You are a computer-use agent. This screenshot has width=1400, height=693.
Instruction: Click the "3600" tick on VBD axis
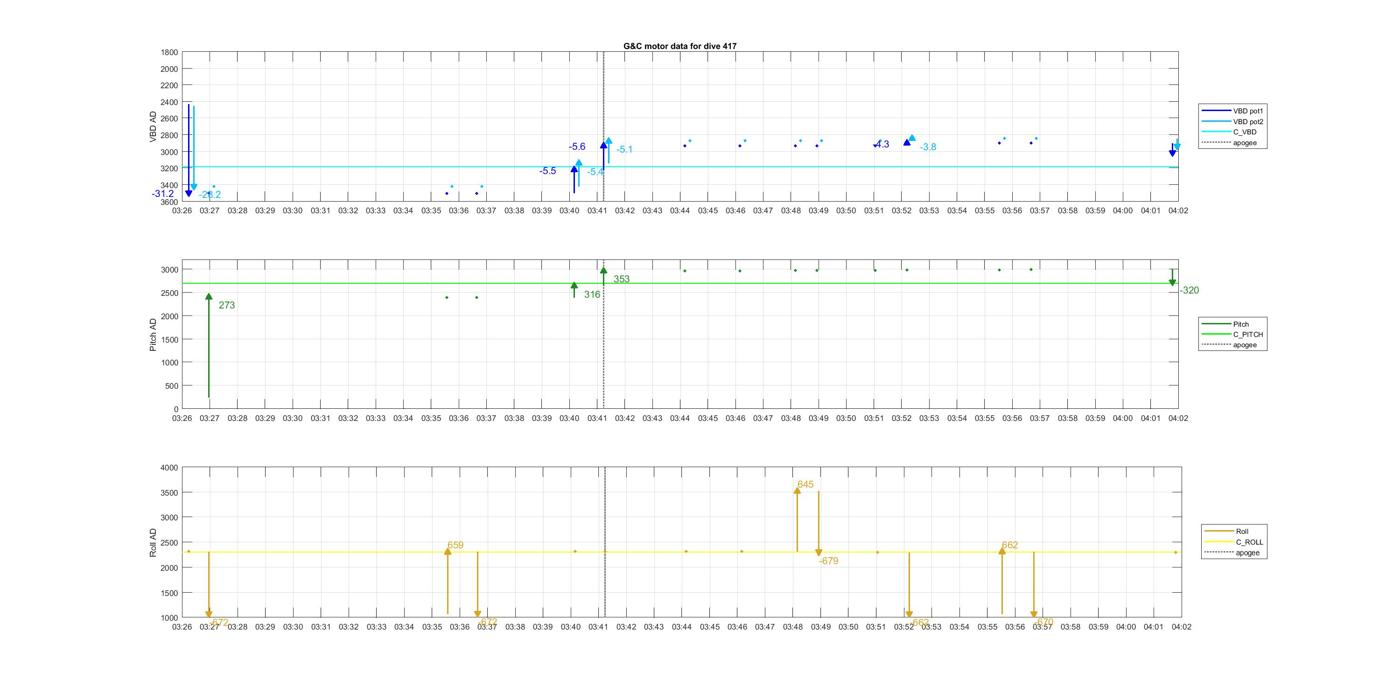169,202
